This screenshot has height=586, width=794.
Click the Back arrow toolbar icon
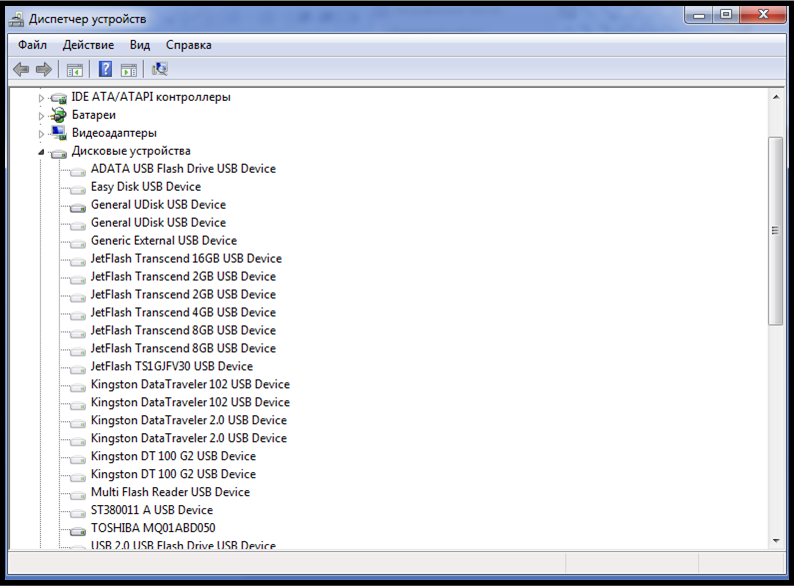coord(21,69)
